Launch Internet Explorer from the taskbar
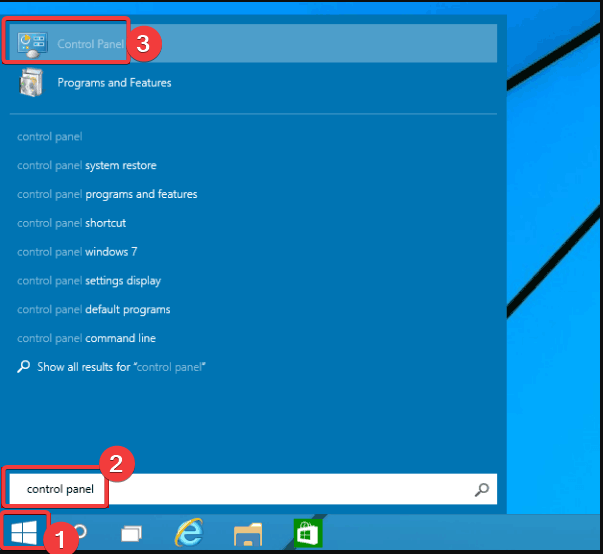603x554 pixels. coord(189,533)
